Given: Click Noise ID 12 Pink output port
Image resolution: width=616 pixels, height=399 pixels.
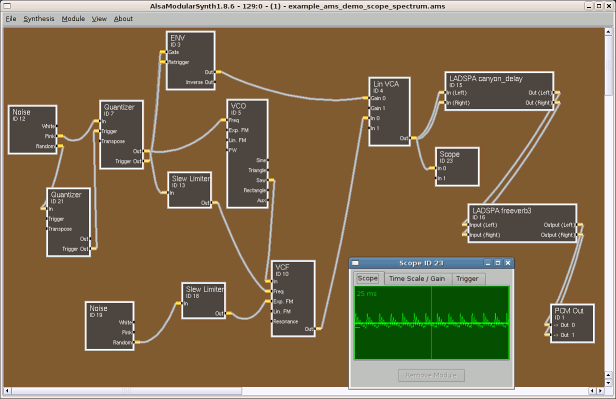Looking at the screenshot, I should (x=59, y=136).
